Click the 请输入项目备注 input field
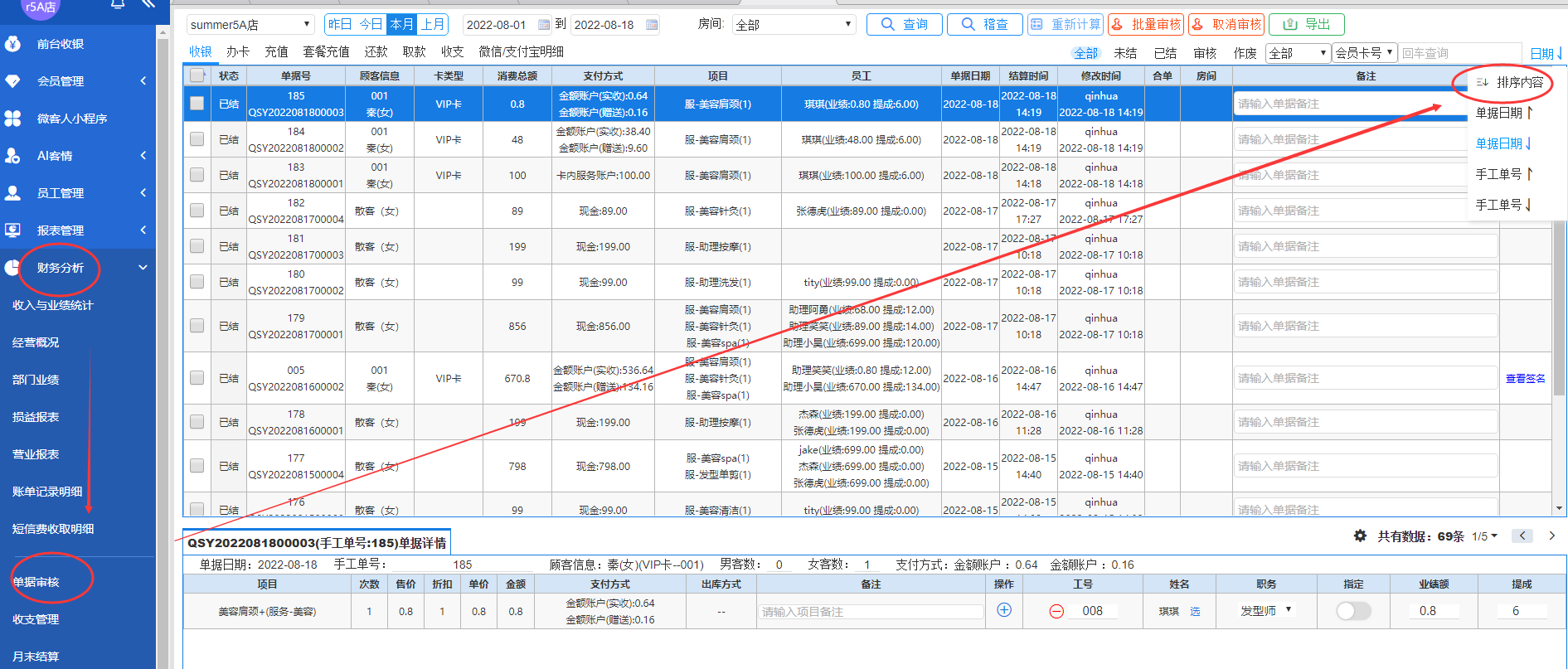This screenshot has height=669, width=1568. tap(871, 612)
